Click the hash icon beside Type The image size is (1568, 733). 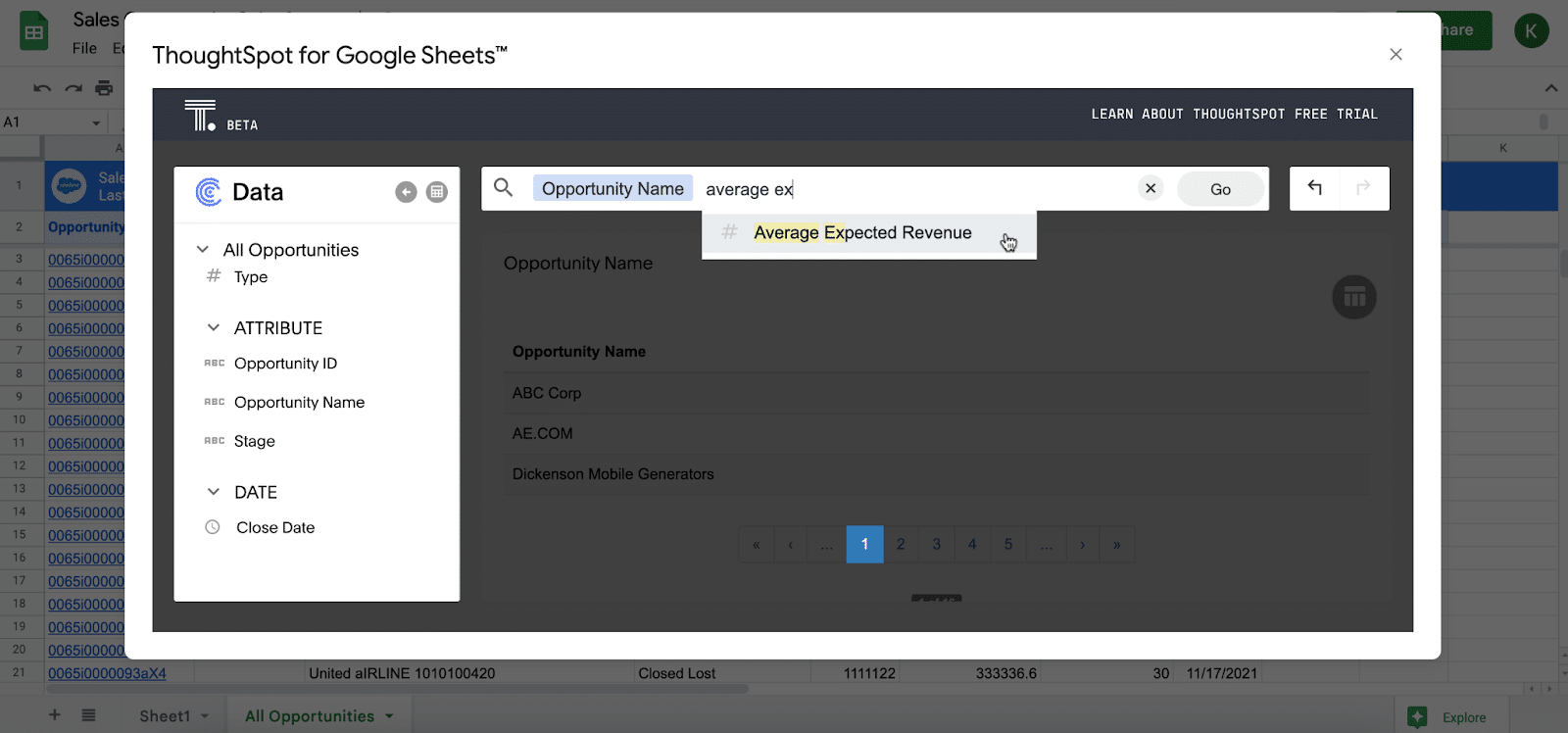(x=214, y=276)
